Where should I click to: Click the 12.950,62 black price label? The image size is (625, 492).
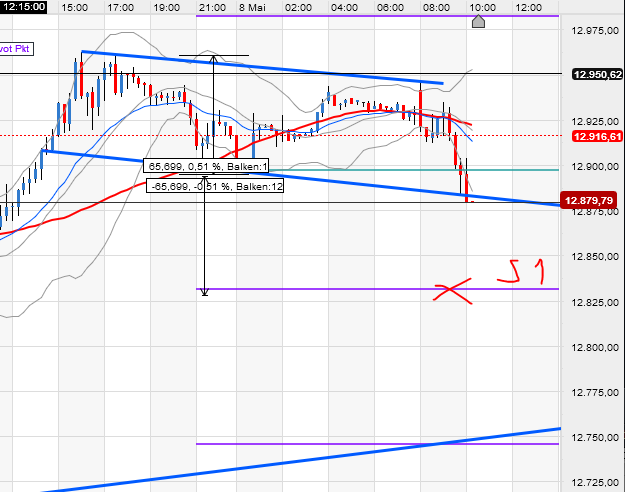597,75
